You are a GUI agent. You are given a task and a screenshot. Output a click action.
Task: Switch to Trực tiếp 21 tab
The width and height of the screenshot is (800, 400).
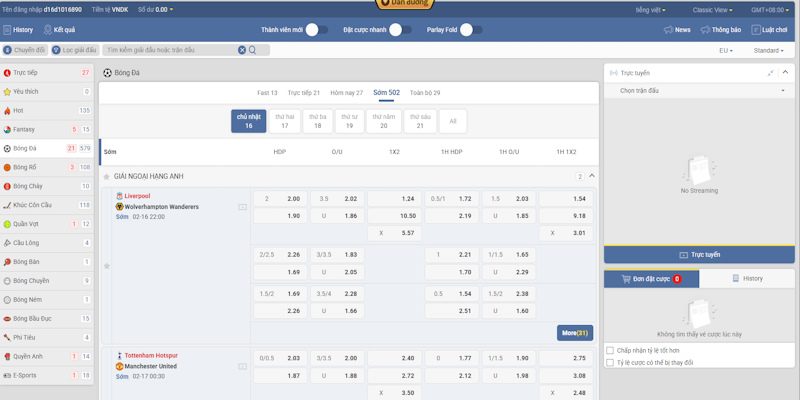tap(304, 93)
